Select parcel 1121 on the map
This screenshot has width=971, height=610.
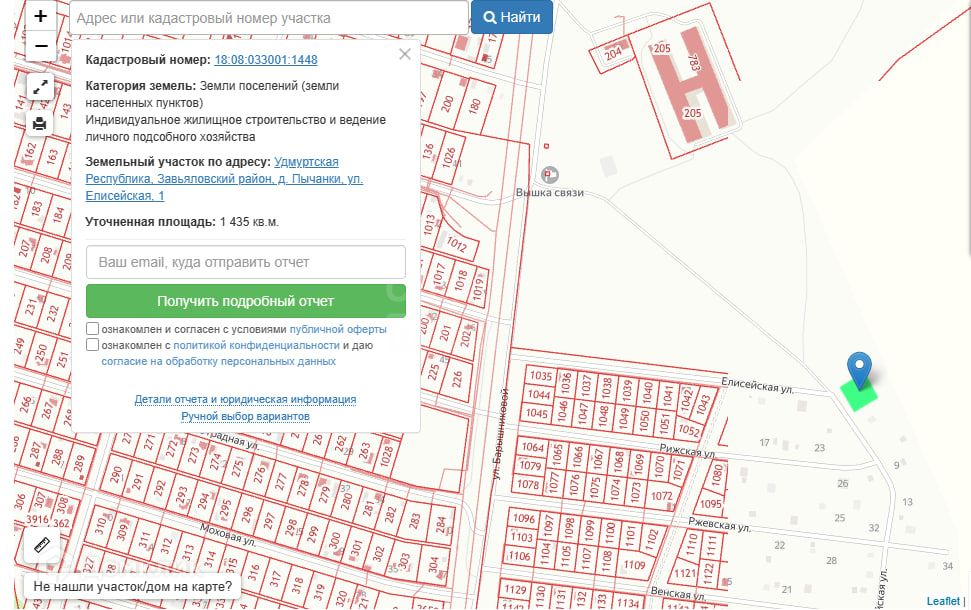(685, 573)
